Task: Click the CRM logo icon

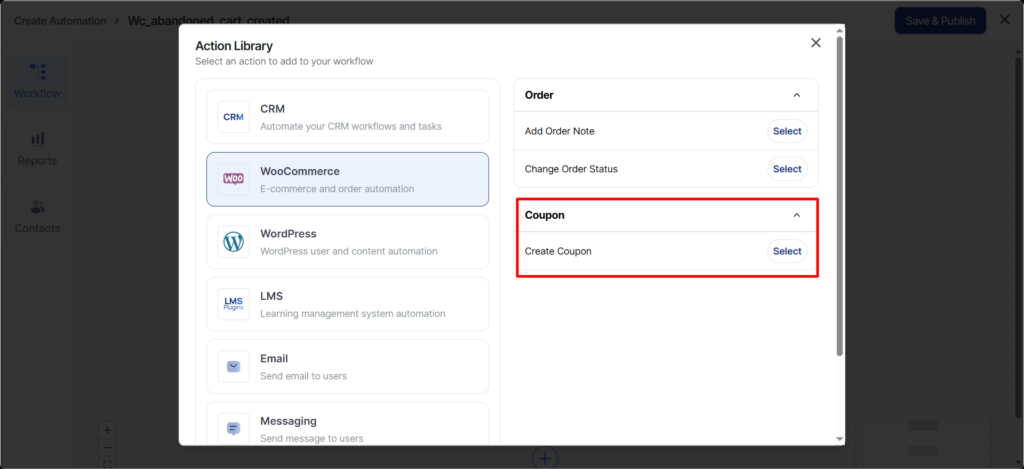Action: pos(233,117)
